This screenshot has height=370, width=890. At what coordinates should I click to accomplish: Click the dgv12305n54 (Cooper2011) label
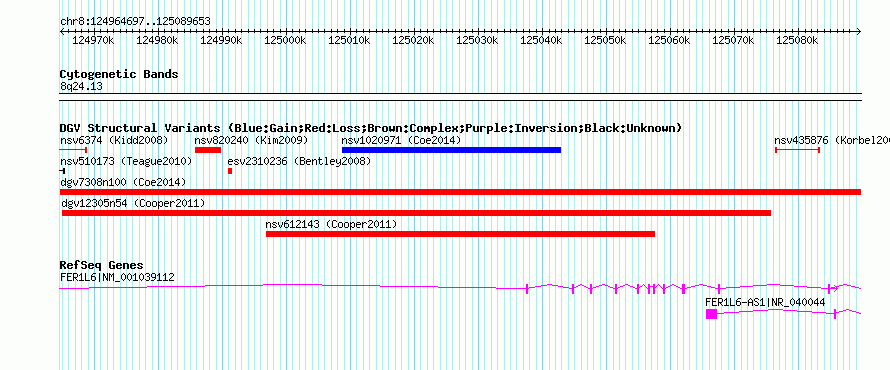click(133, 203)
